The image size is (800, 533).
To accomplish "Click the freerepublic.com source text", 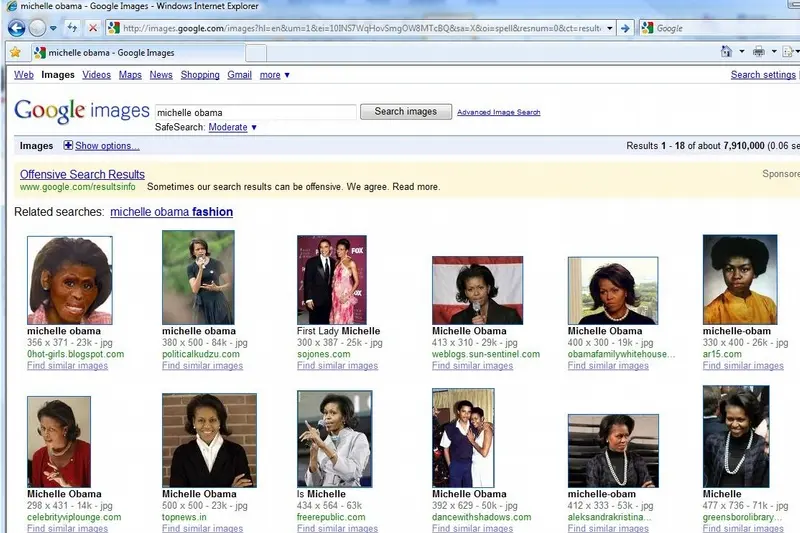I will [x=331, y=517].
